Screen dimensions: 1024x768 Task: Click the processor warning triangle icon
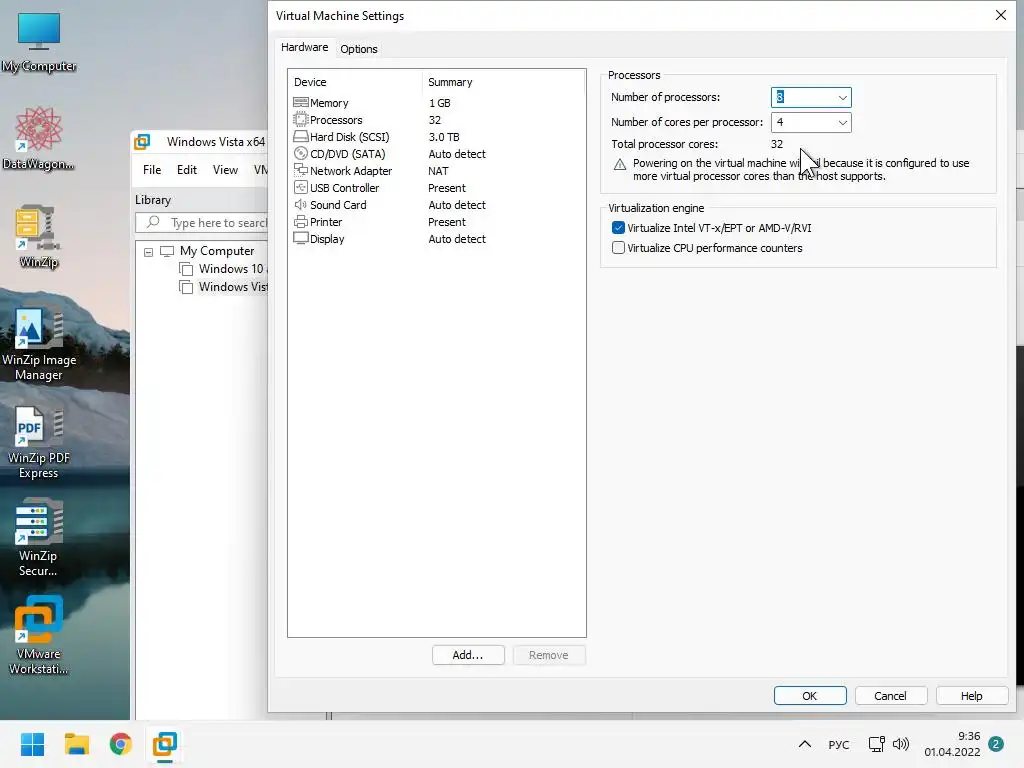620,165
